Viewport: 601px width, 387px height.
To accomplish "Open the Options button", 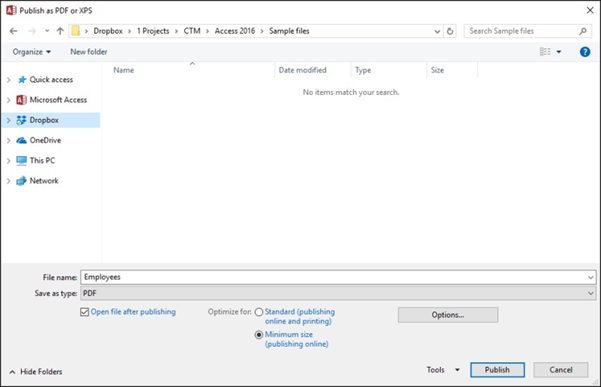I will (x=448, y=315).
